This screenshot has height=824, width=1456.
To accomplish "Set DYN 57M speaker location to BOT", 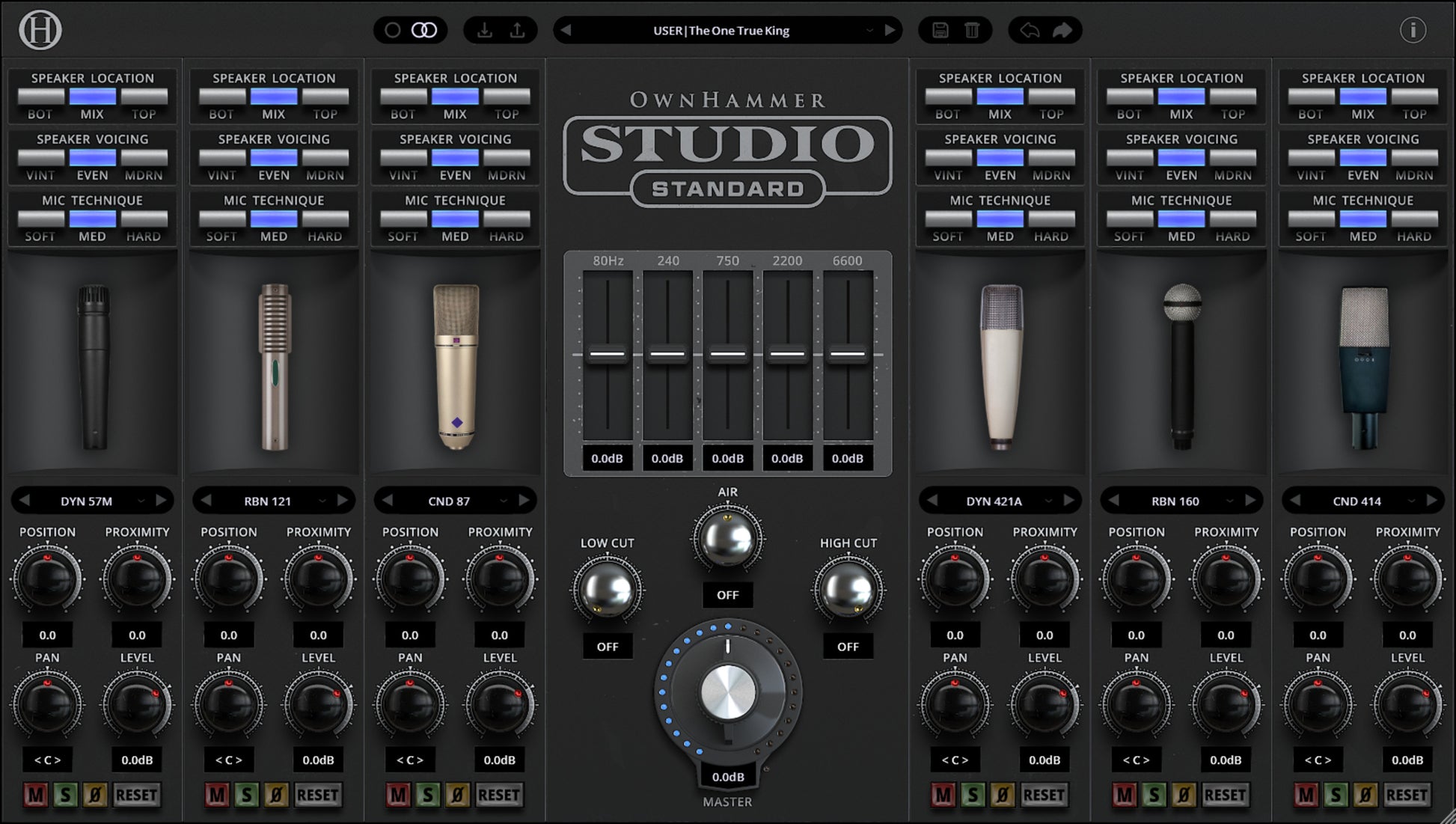I will pyautogui.click(x=40, y=97).
